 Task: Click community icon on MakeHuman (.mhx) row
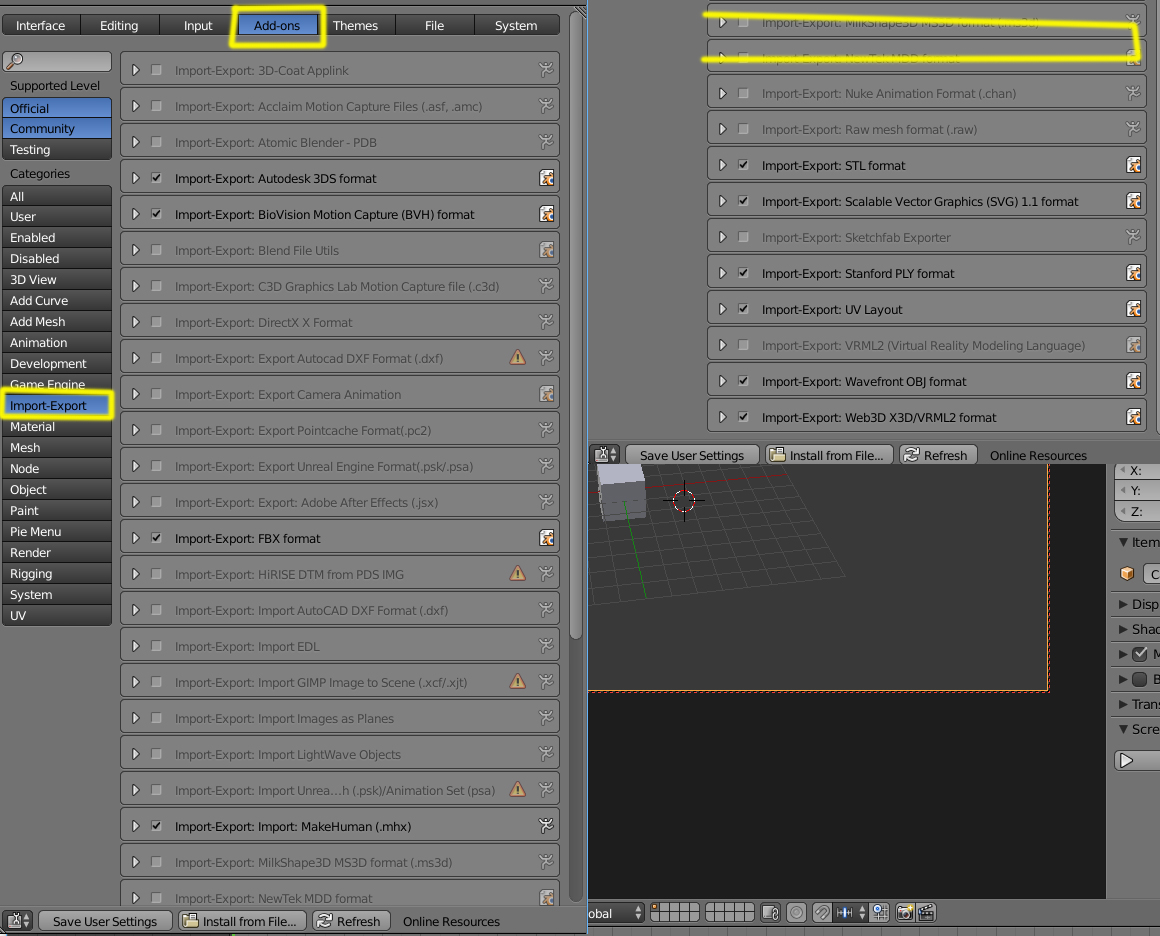click(546, 826)
